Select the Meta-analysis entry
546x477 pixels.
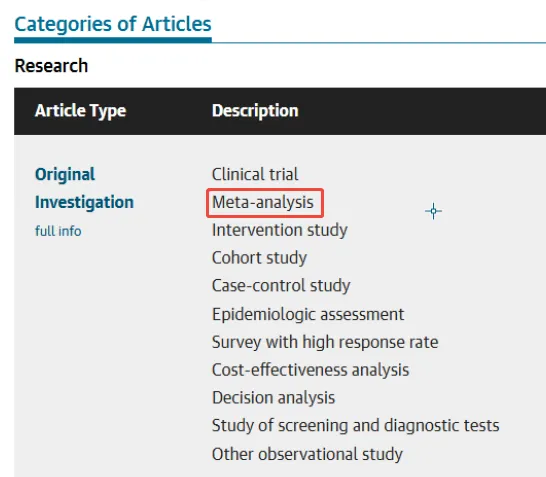click(263, 202)
